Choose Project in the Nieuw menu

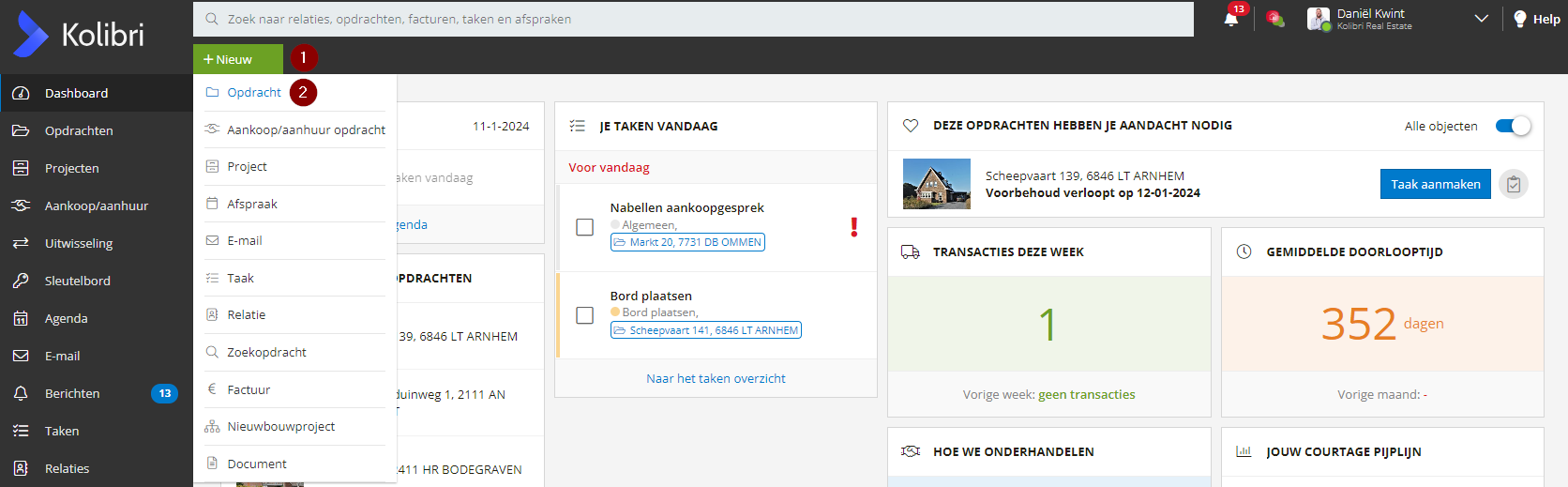[x=294, y=166]
